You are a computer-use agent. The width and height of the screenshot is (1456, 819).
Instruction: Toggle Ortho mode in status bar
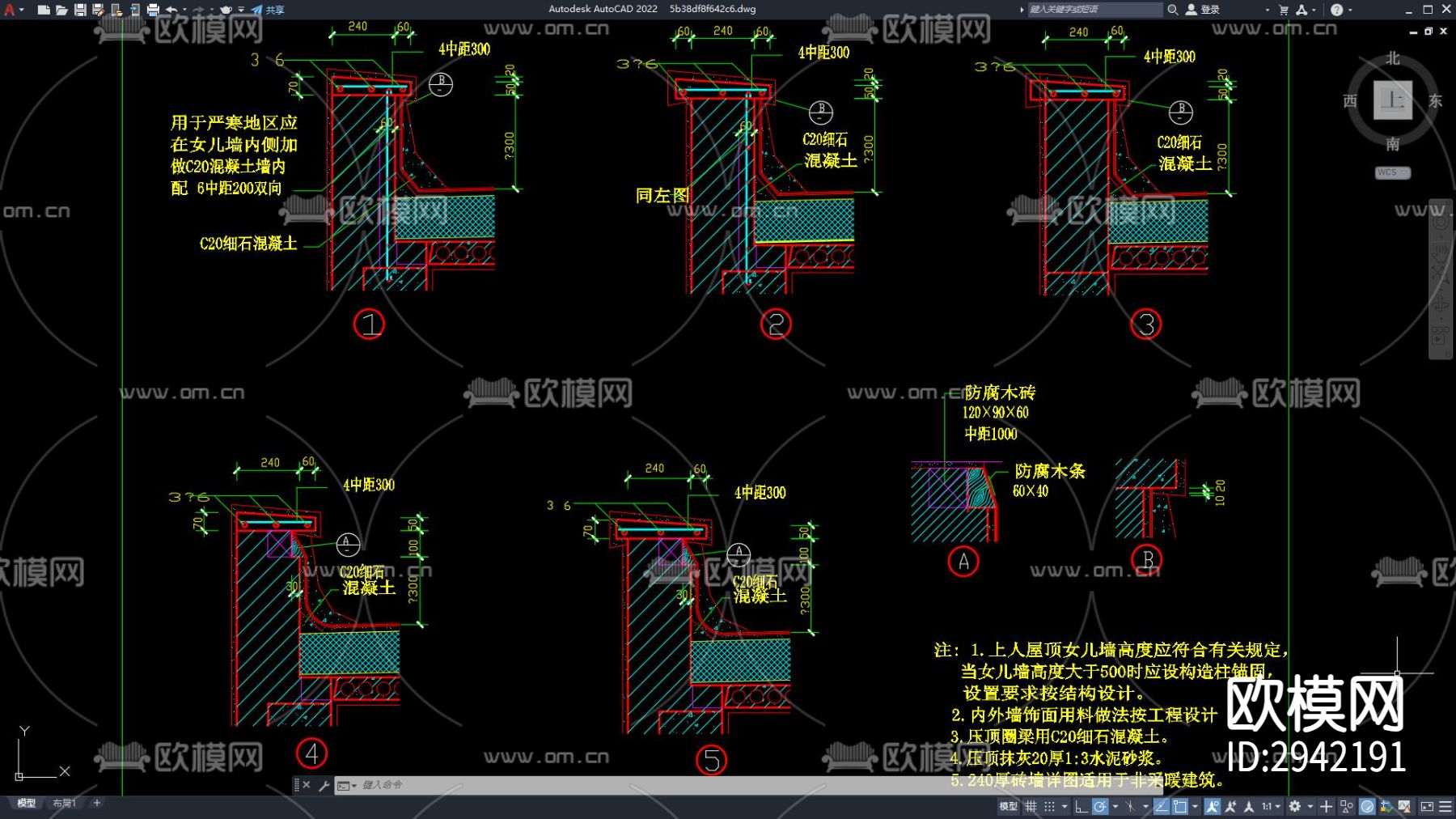pyautogui.click(x=1081, y=806)
